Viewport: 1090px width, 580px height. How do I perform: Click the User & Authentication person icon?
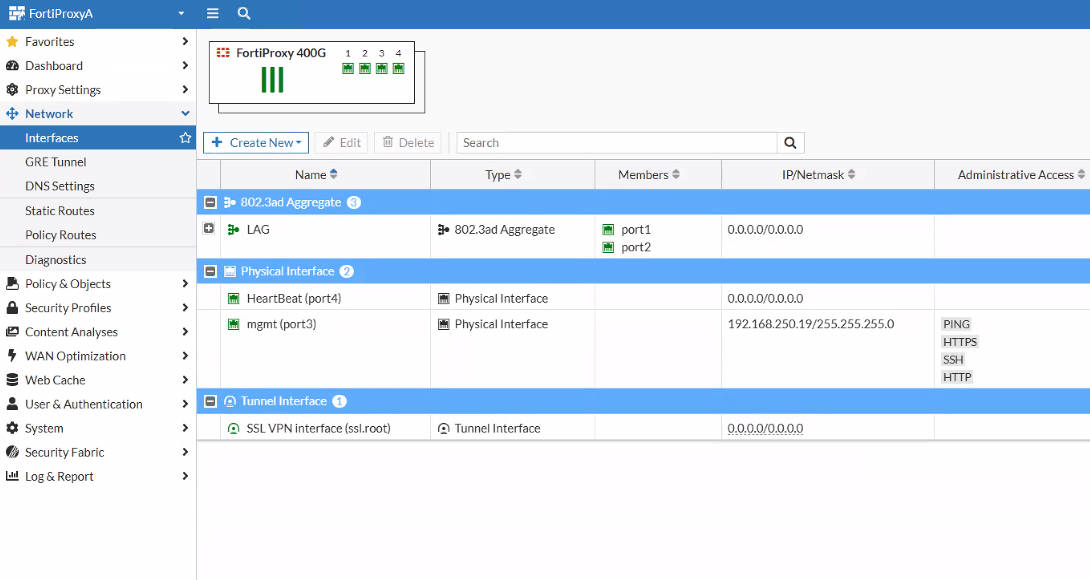tap(12, 404)
